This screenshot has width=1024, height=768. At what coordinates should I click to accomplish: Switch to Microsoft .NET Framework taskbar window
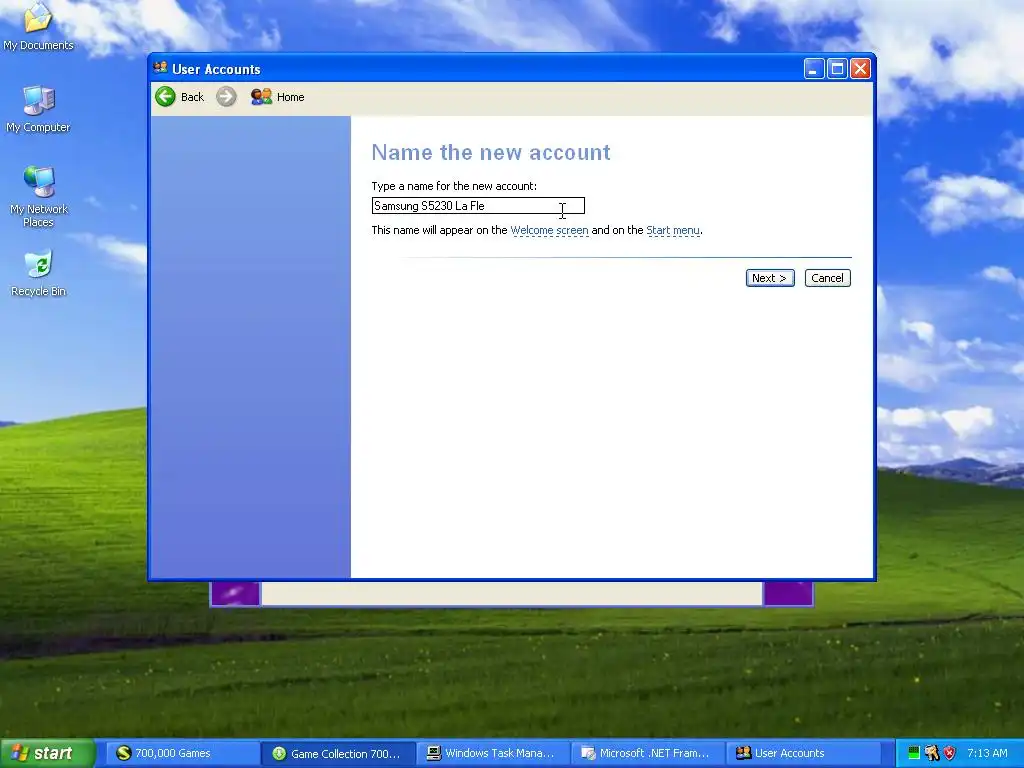pyautogui.click(x=648, y=753)
